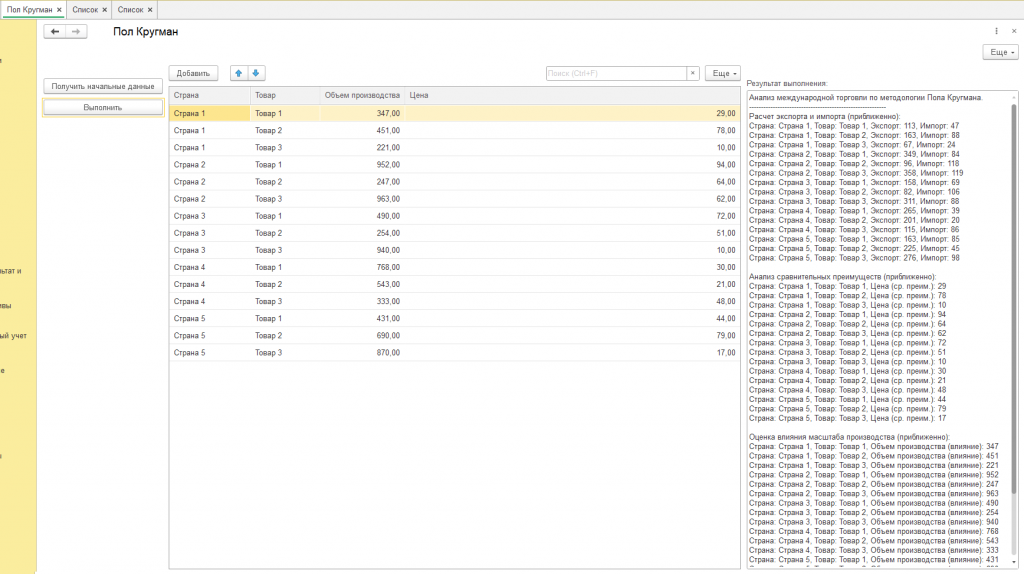Select price cell 21,00
Screen dimensions: 1024x574
(x=573, y=284)
